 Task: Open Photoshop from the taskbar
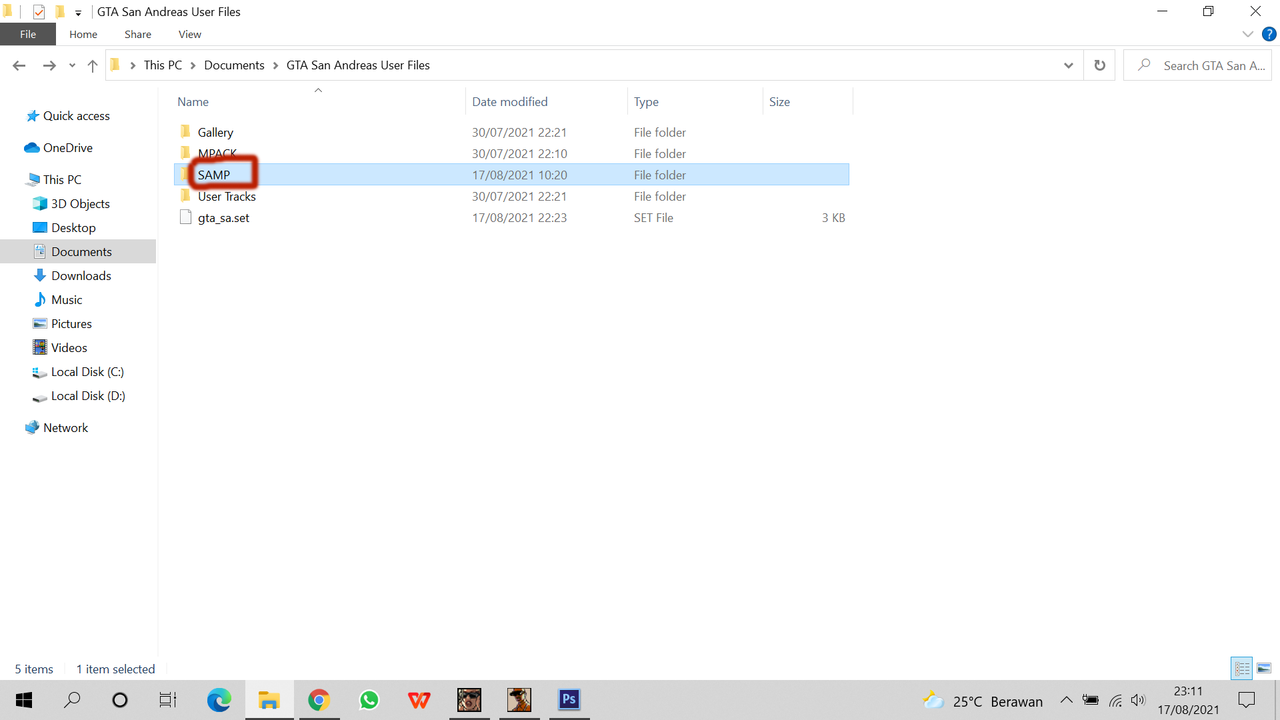pyautogui.click(x=569, y=700)
